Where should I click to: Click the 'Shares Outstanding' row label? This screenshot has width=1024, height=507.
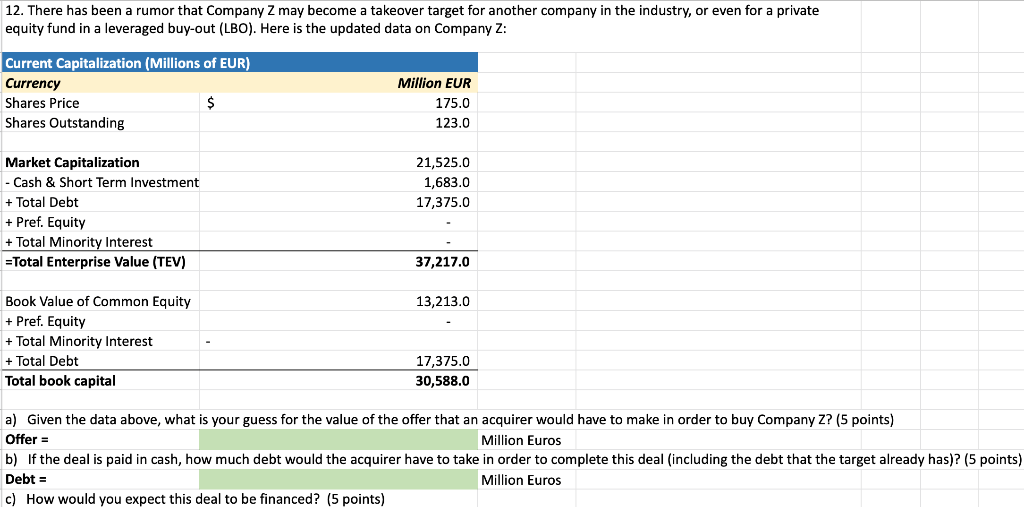pos(64,123)
